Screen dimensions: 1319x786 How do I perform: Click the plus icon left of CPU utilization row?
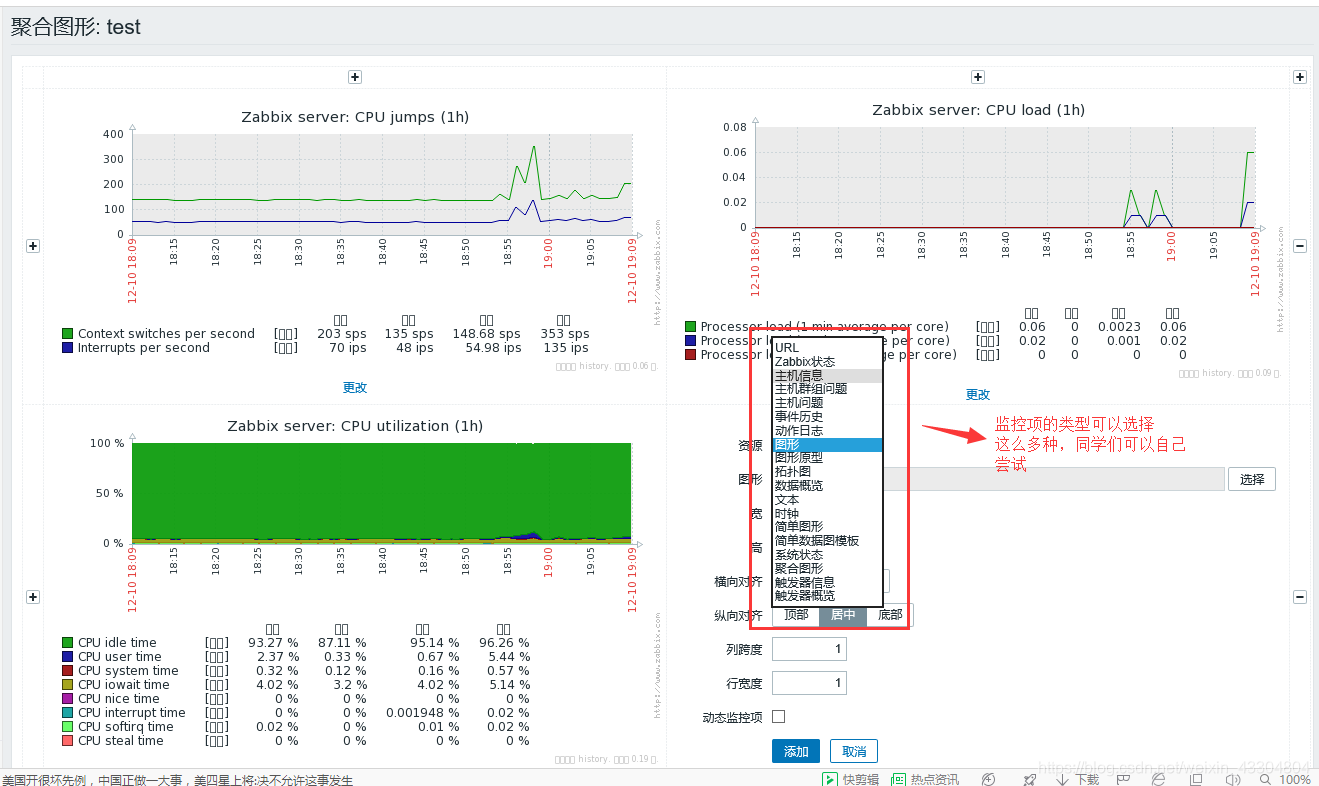tap(32, 597)
